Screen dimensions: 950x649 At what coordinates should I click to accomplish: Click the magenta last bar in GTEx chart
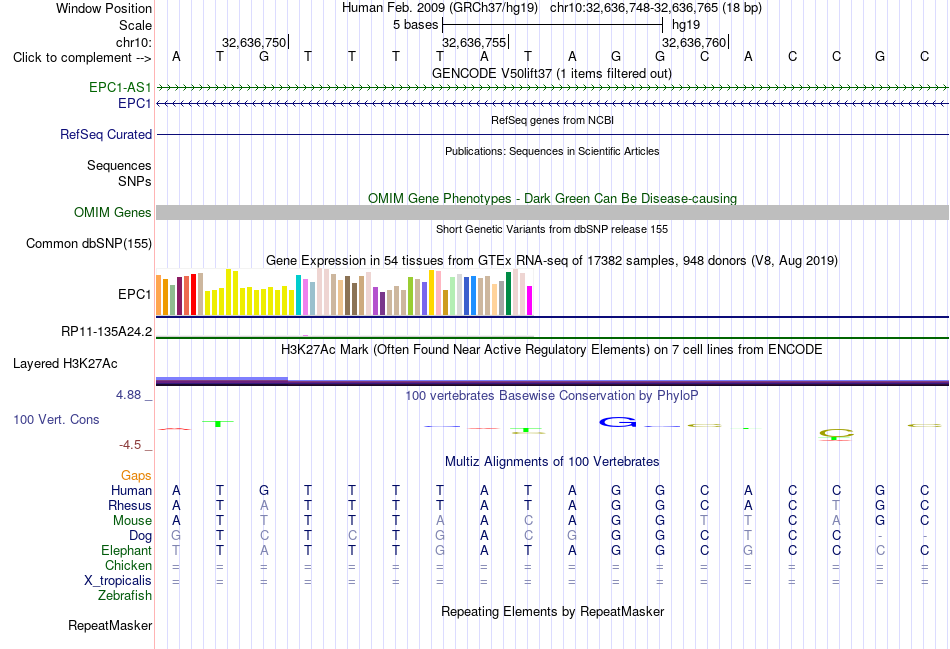530,301
